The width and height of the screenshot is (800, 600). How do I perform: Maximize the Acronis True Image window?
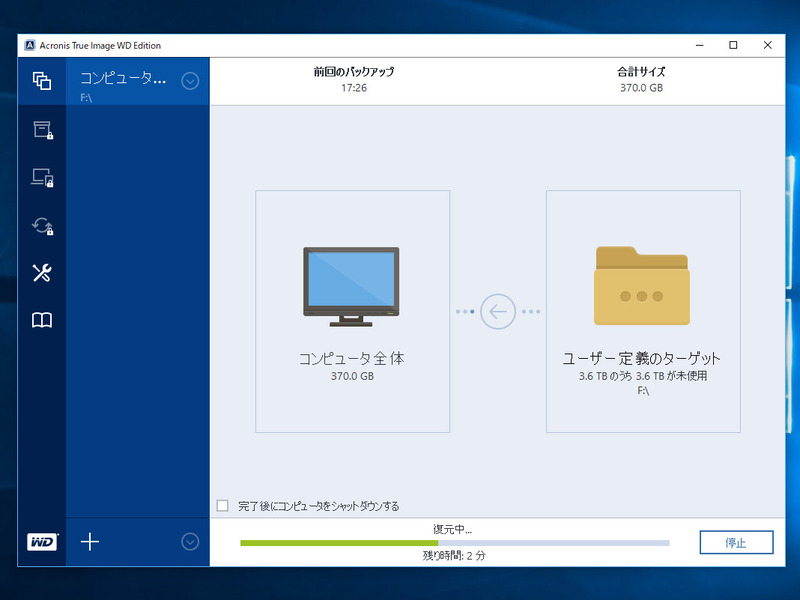coord(733,45)
